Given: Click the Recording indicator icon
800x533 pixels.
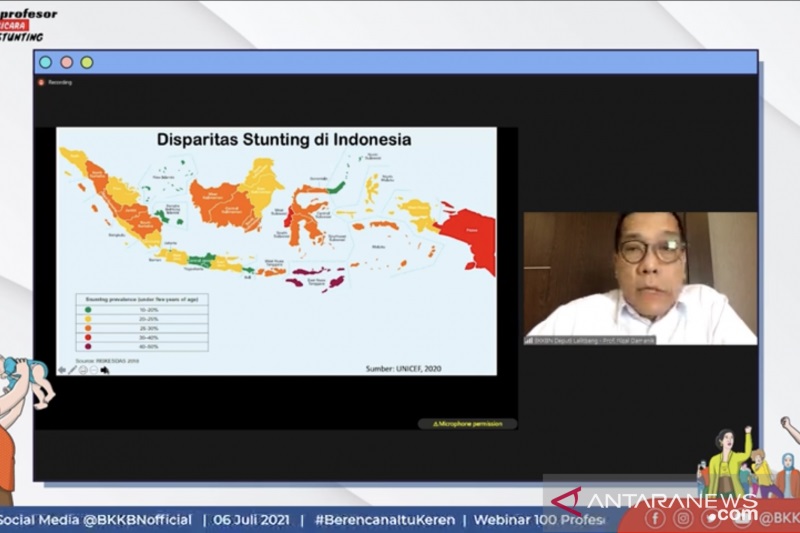Looking at the screenshot, I should [x=42, y=82].
